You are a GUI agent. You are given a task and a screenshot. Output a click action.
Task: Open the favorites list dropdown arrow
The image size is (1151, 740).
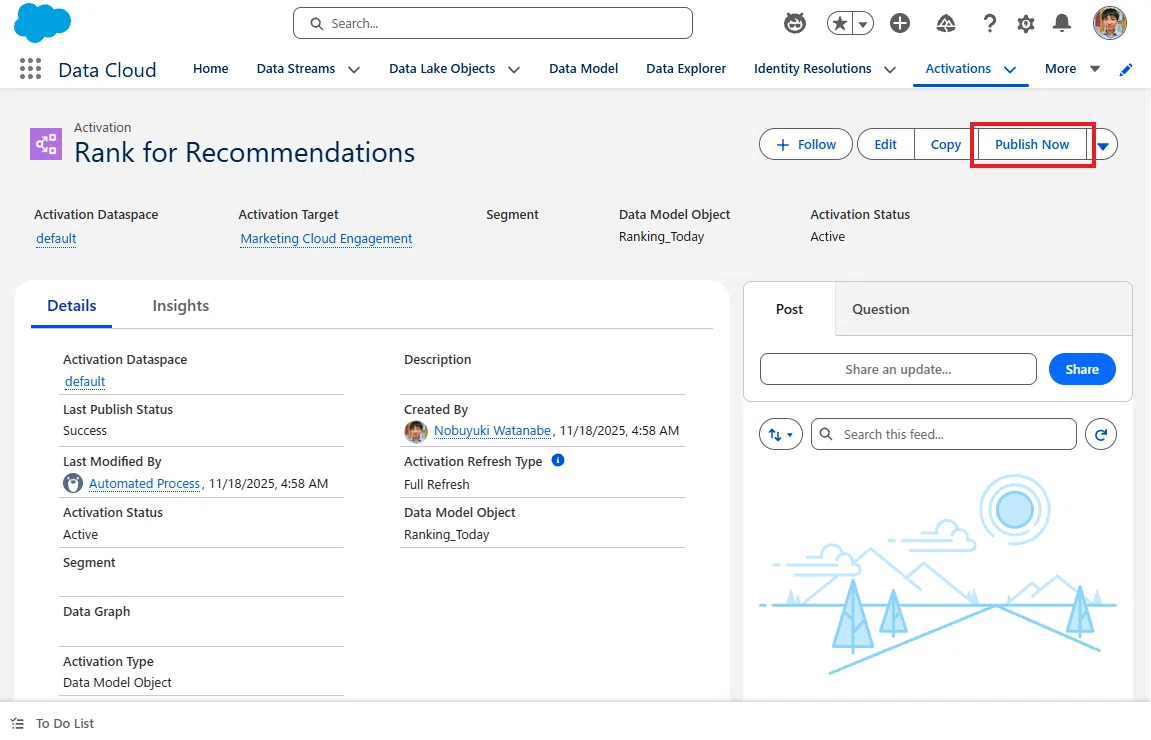[863, 24]
